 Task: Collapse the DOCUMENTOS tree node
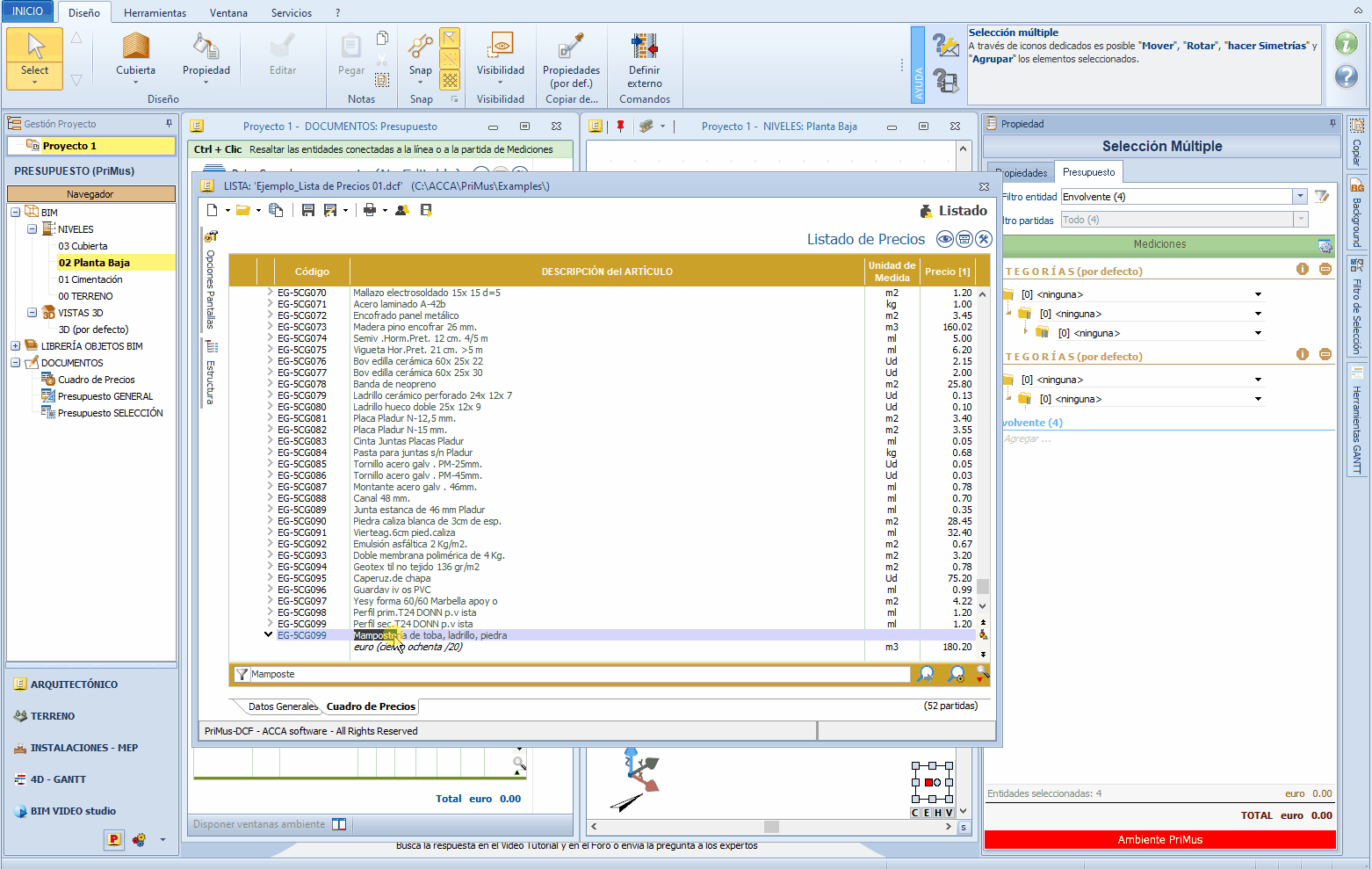[x=15, y=363]
